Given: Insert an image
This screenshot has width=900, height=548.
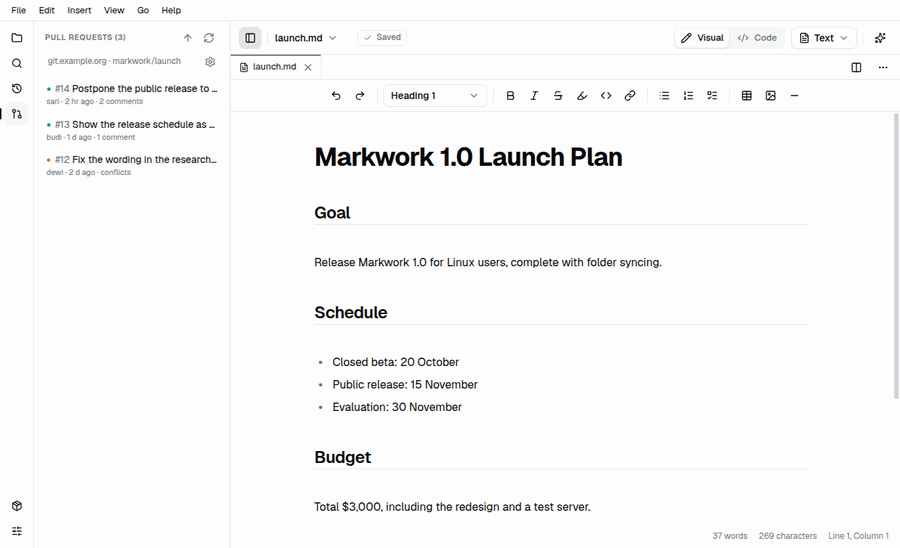Looking at the screenshot, I should [x=771, y=96].
